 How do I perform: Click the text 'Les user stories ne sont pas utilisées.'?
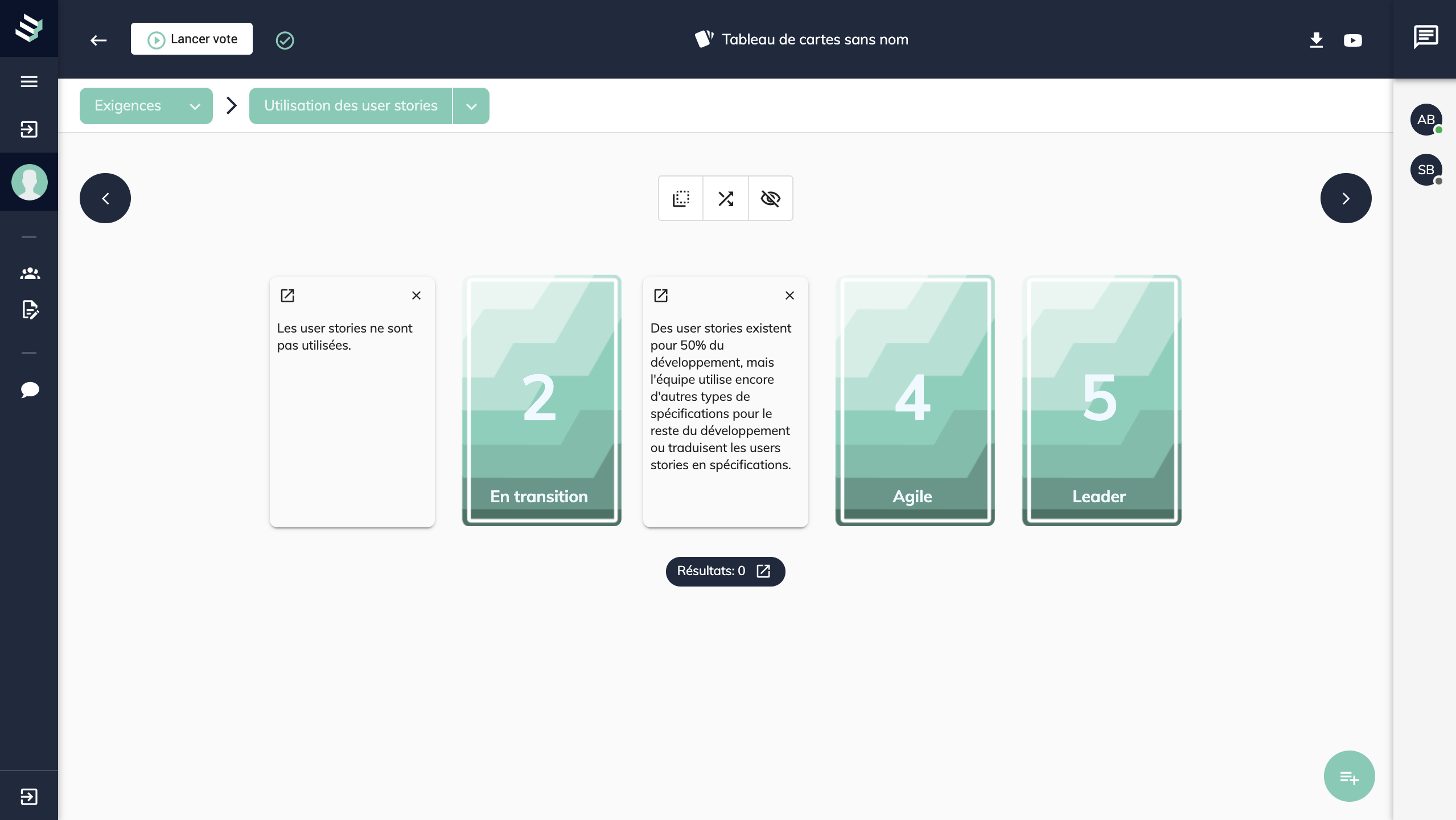[x=344, y=337]
